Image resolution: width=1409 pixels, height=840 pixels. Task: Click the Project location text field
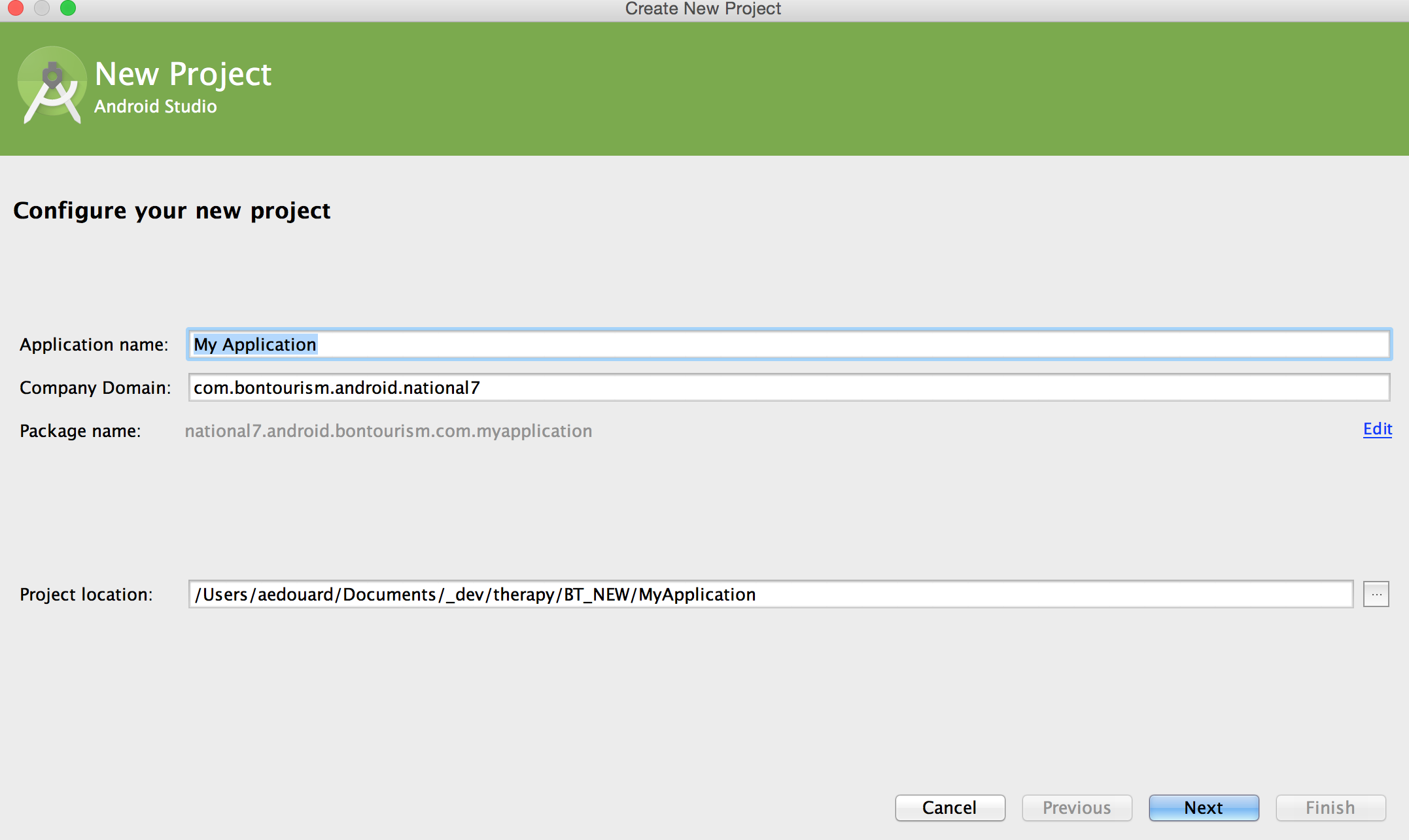coord(771,594)
